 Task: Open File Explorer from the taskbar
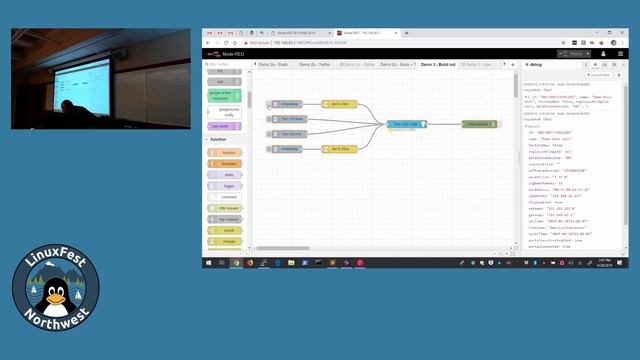click(x=291, y=263)
